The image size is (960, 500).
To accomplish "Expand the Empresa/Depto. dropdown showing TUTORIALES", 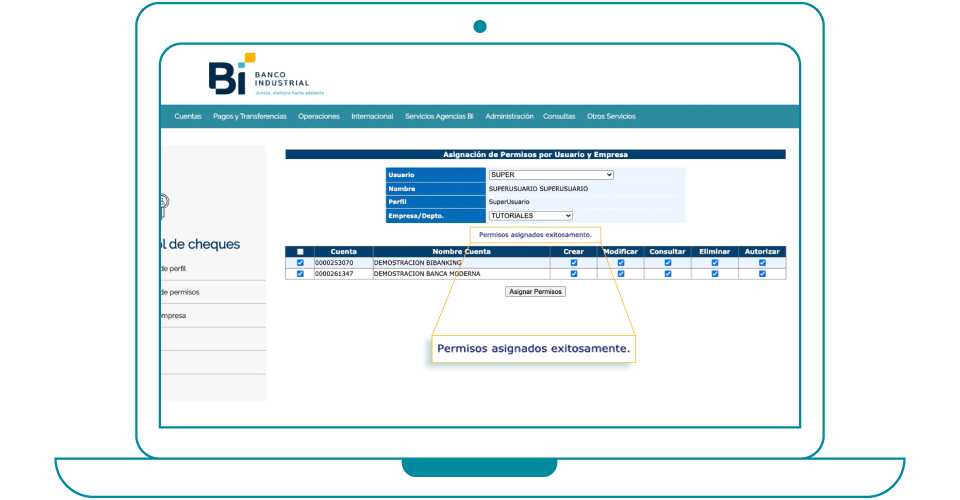I will click(530, 215).
